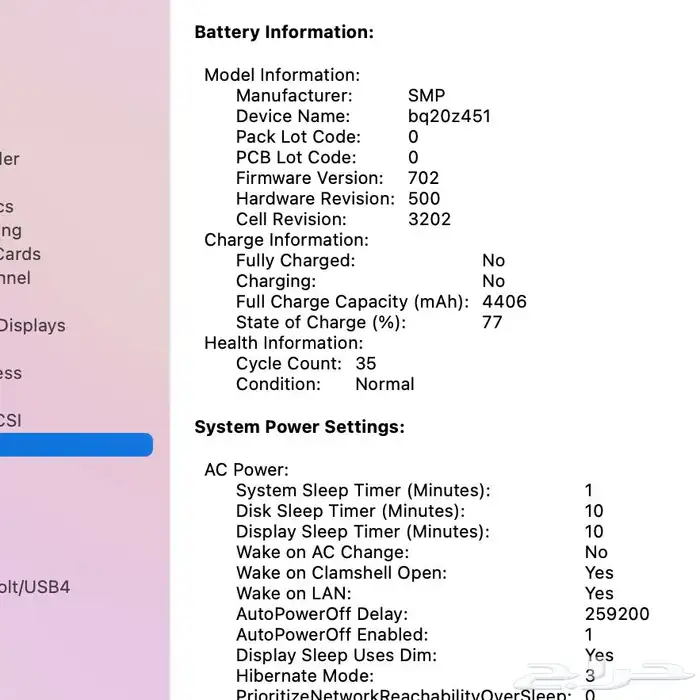Select the Wake on LAN value 'Yes'
This screenshot has height=700, width=700.
coord(599,593)
